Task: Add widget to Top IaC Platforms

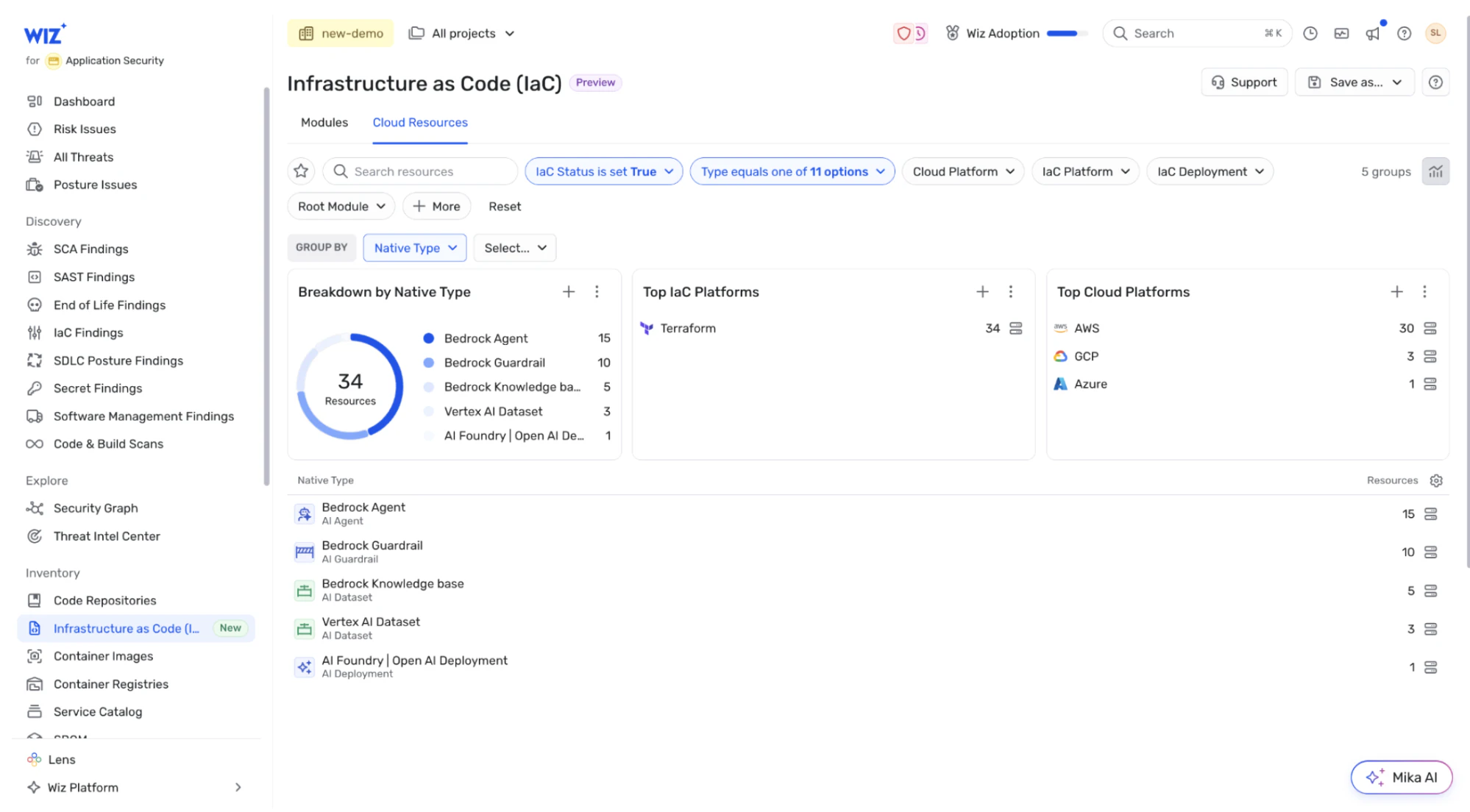Action: click(x=982, y=292)
